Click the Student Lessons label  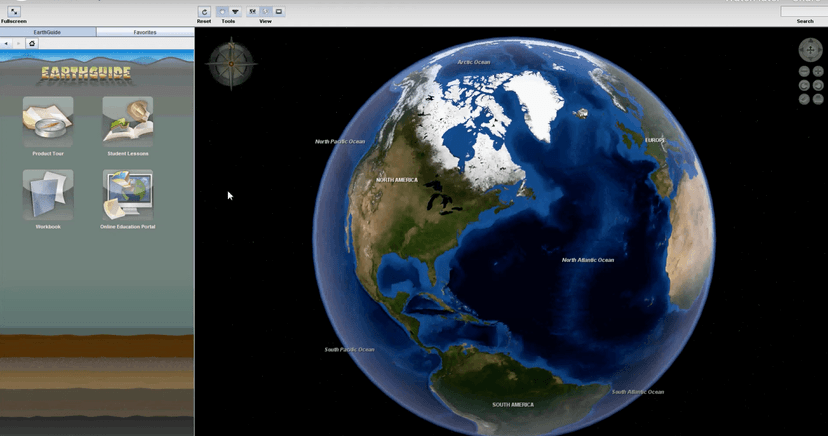128,154
